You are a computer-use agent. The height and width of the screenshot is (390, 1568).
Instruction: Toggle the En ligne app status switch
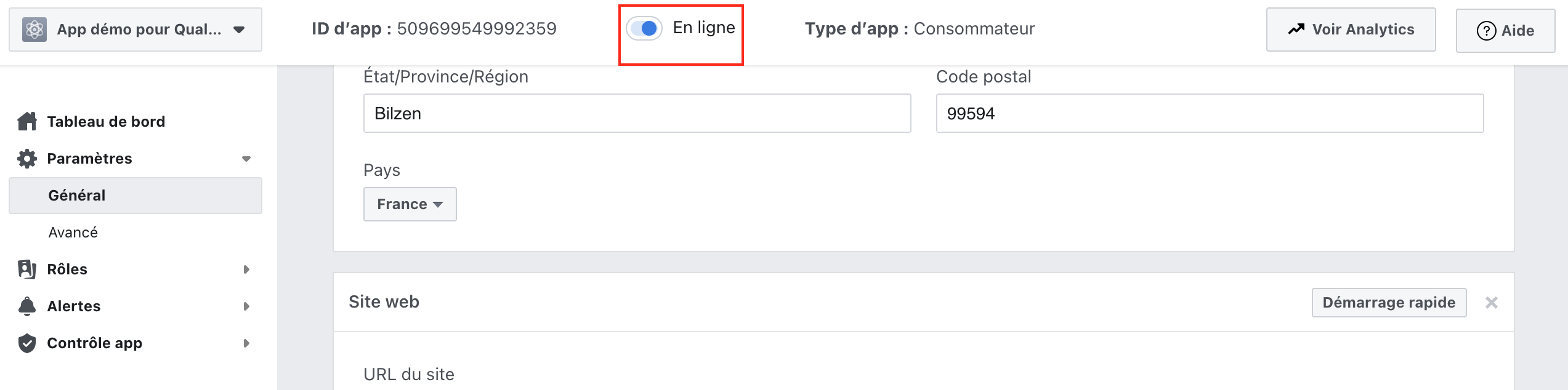pyautogui.click(x=644, y=28)
